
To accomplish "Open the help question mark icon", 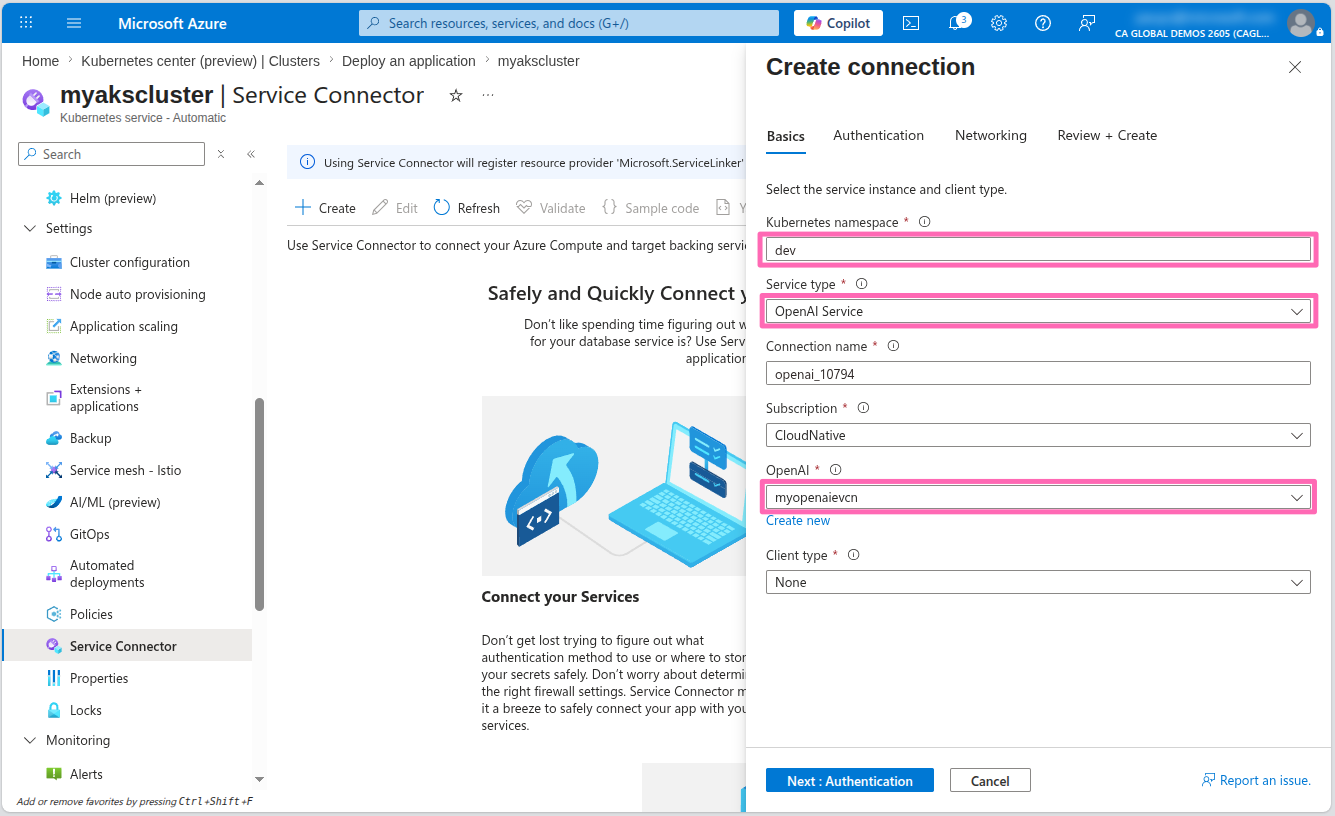I will tap(1043, 23).
